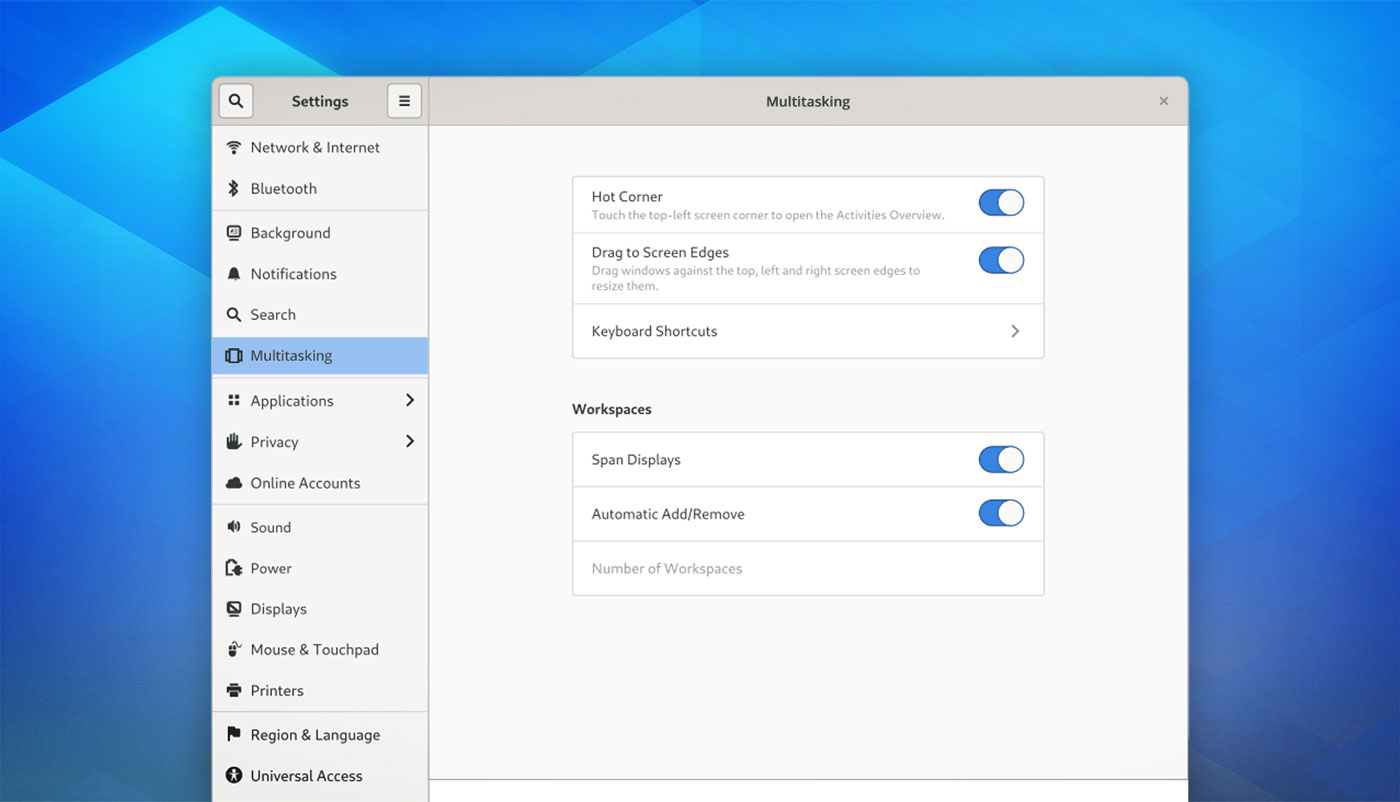Open Keyboard Shortcuts via its chevron
The image size is (1400, 802).
[x=1014, y=331]
